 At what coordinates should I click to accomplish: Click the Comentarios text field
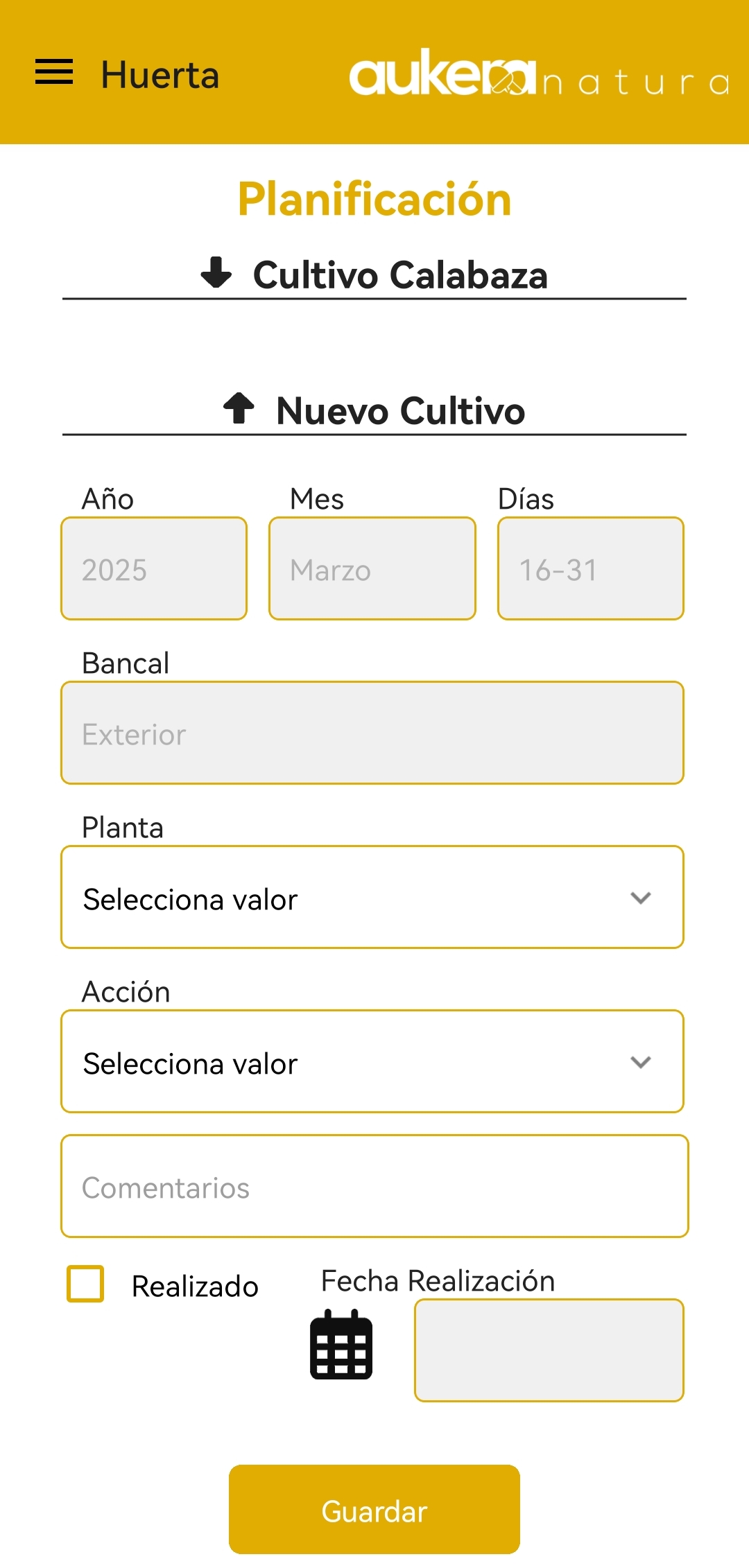pyautogui.click(x=374, y=1187)
